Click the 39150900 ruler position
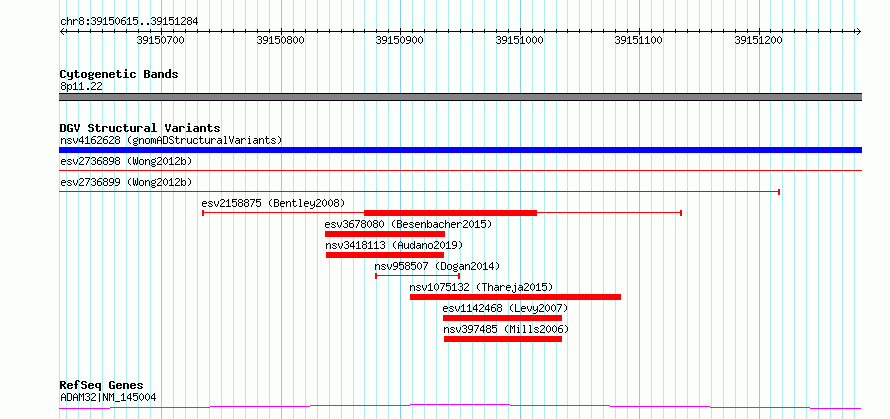The width and height of the screenshot is (890, 419). coord(400,40)
